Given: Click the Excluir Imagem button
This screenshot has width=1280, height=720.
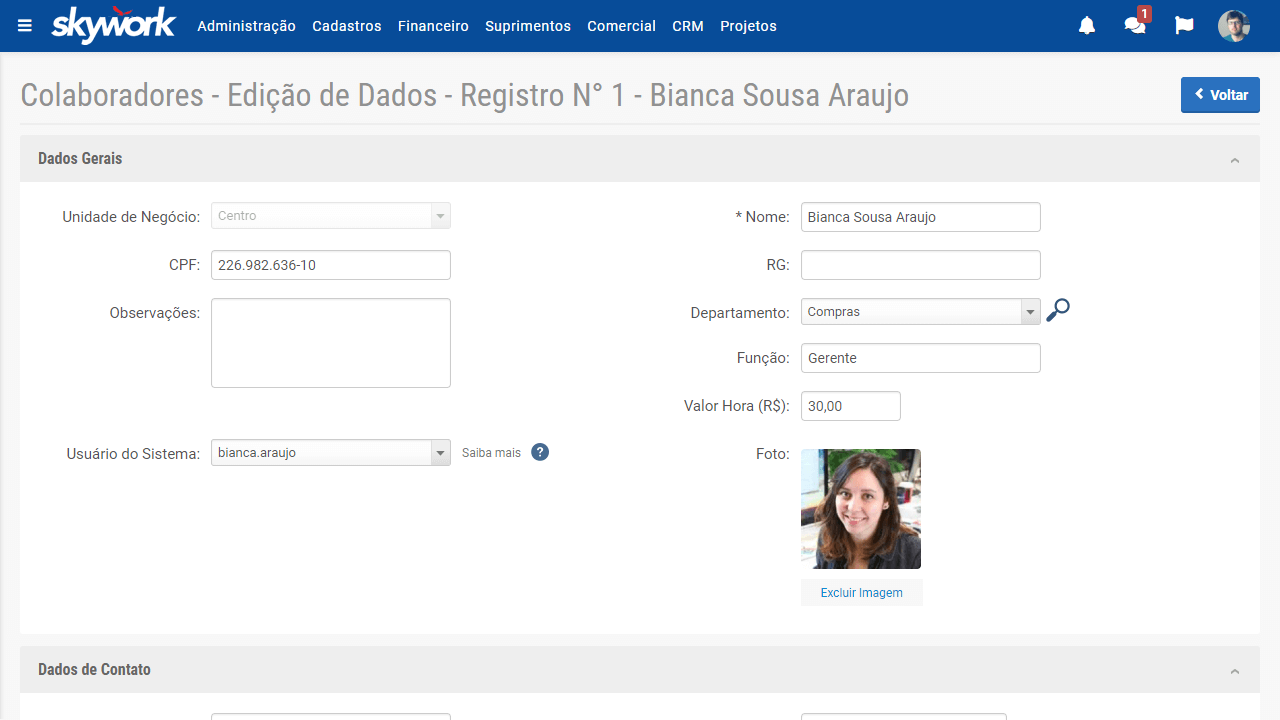Looking at the screenshot, I should [x=862, y=593].
